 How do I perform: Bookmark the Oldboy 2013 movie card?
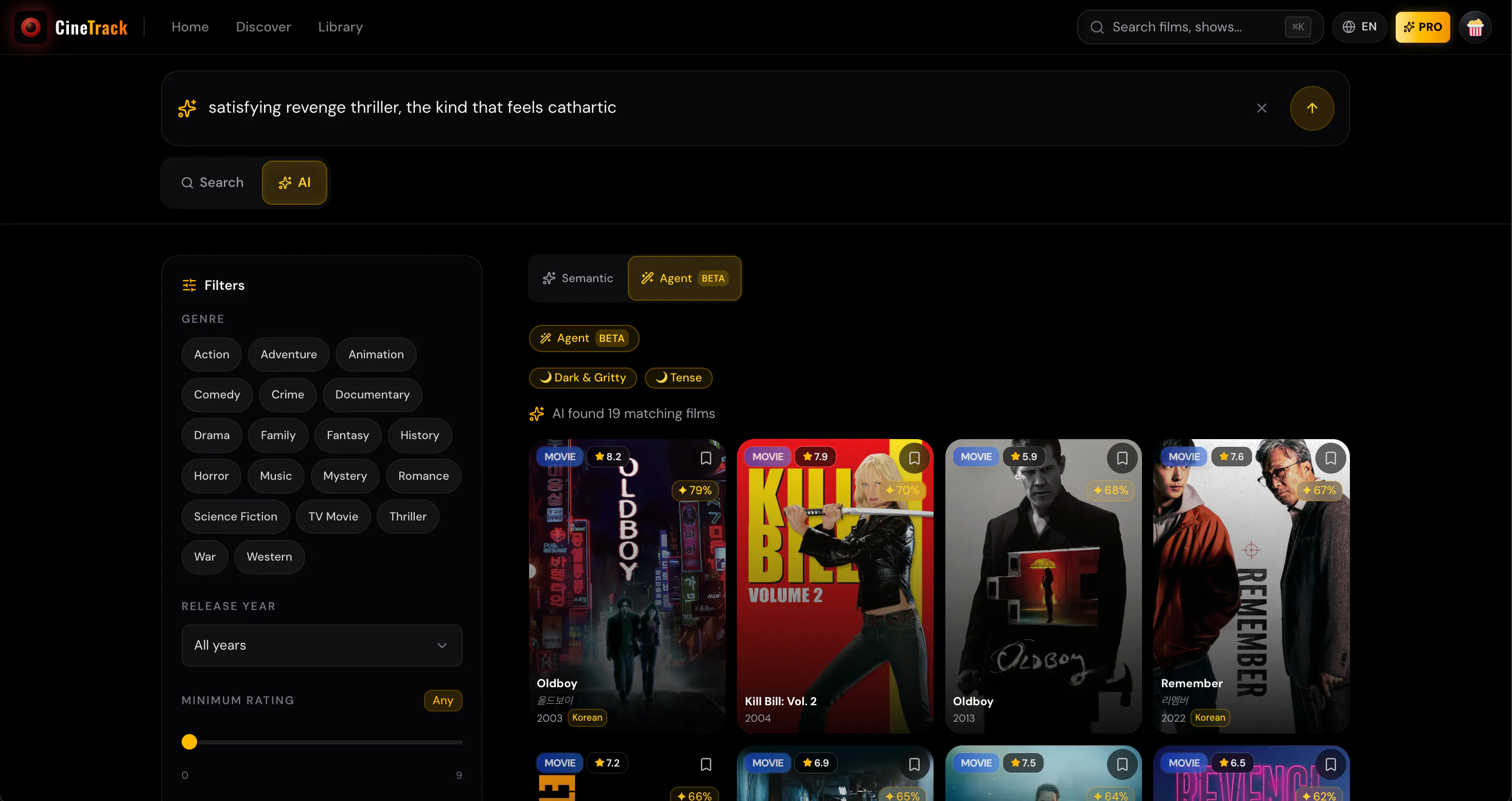1122,458
